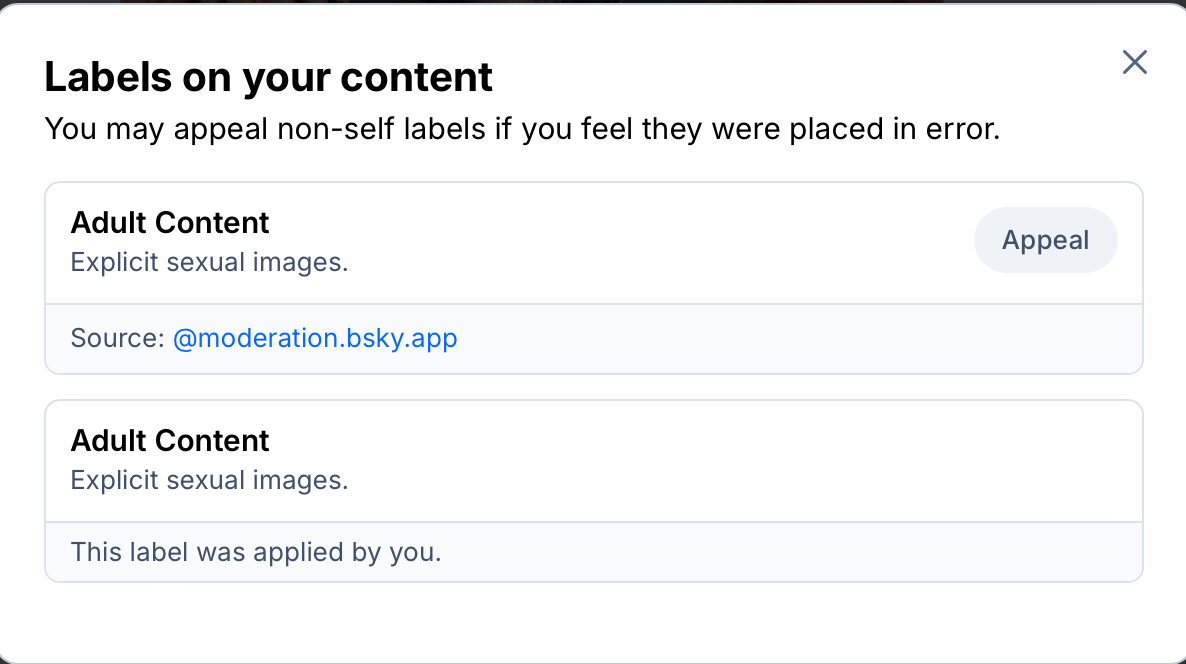Click the "Labels on your content" heading
Image resolution: width=1186 pixels, height=664 pixels.
[x=269, y=77]
